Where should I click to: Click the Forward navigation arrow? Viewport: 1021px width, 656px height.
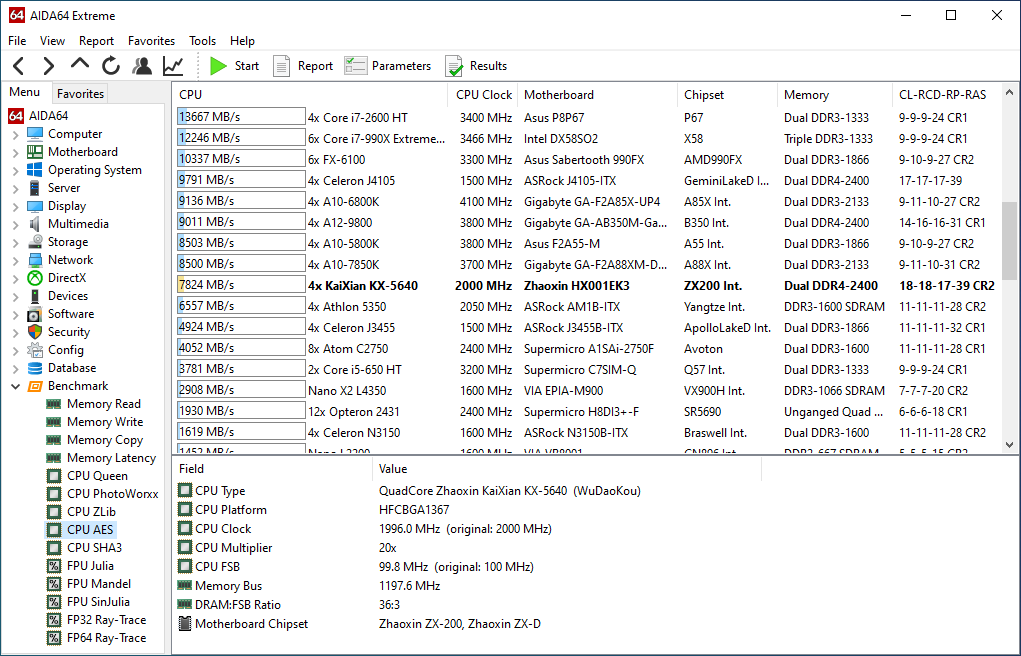tap(48, 66)
